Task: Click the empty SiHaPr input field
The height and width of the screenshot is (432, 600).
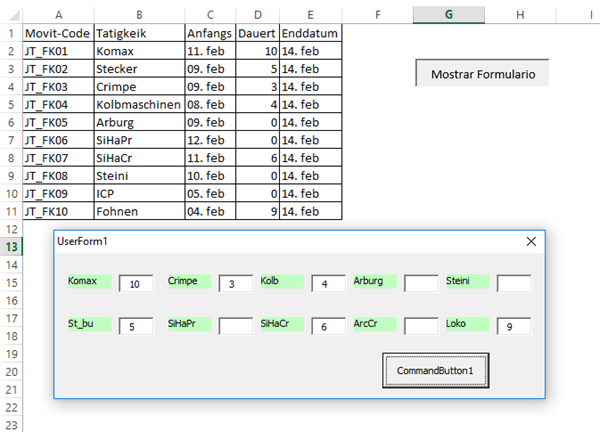Action: pos(236,326)
